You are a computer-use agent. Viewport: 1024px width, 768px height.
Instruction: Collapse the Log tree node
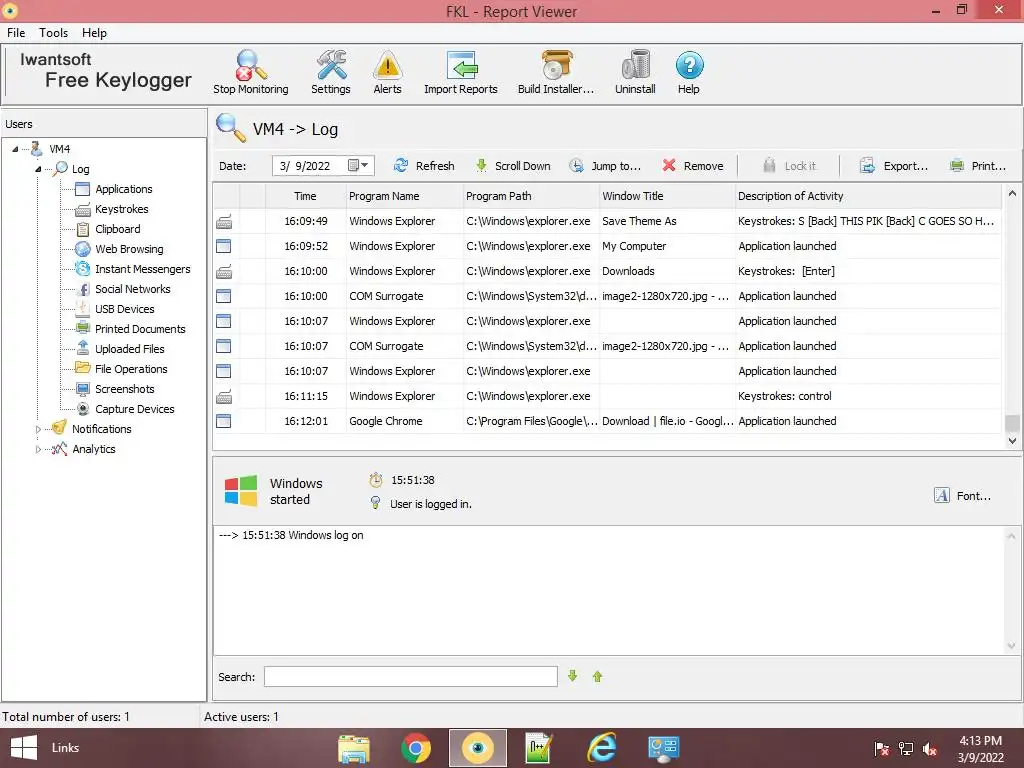38,169
